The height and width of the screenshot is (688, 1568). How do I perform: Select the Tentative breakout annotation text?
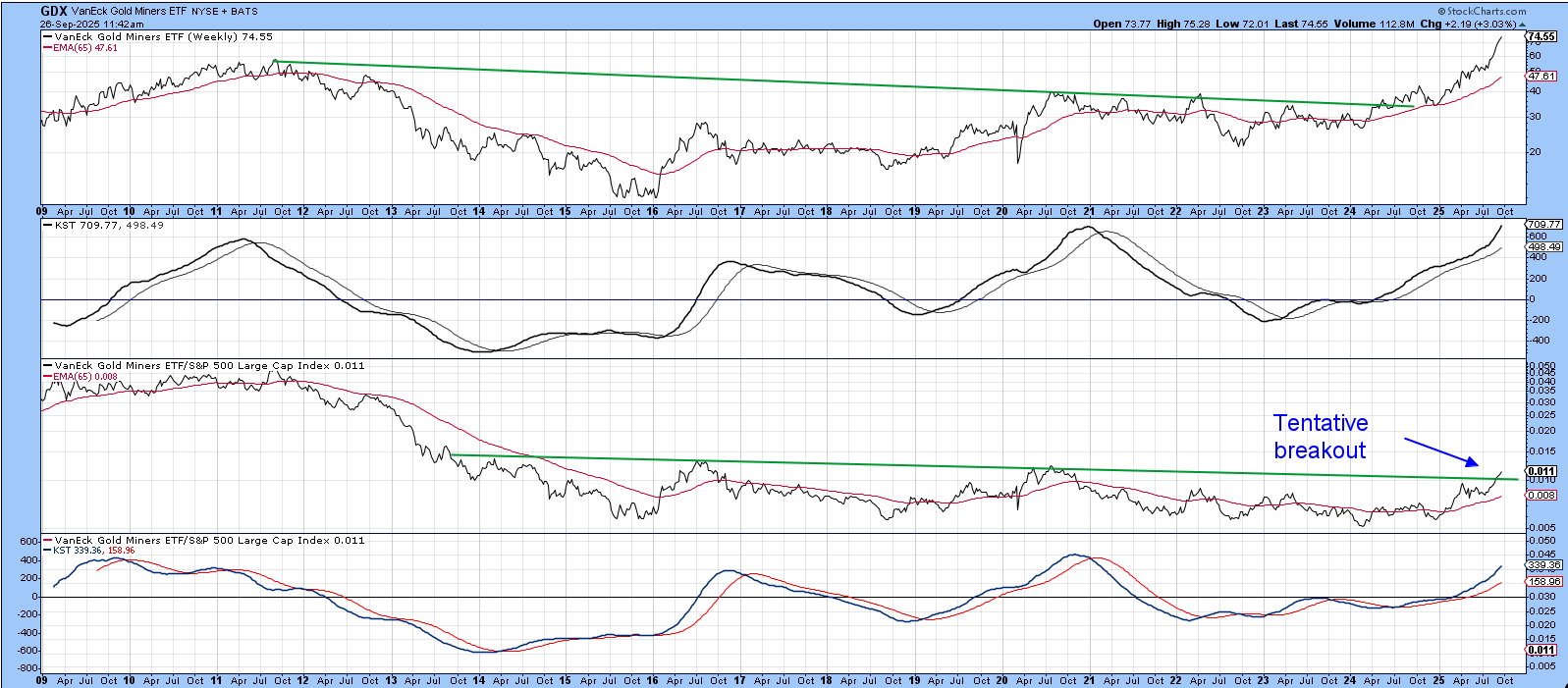tap(1320, 437)
